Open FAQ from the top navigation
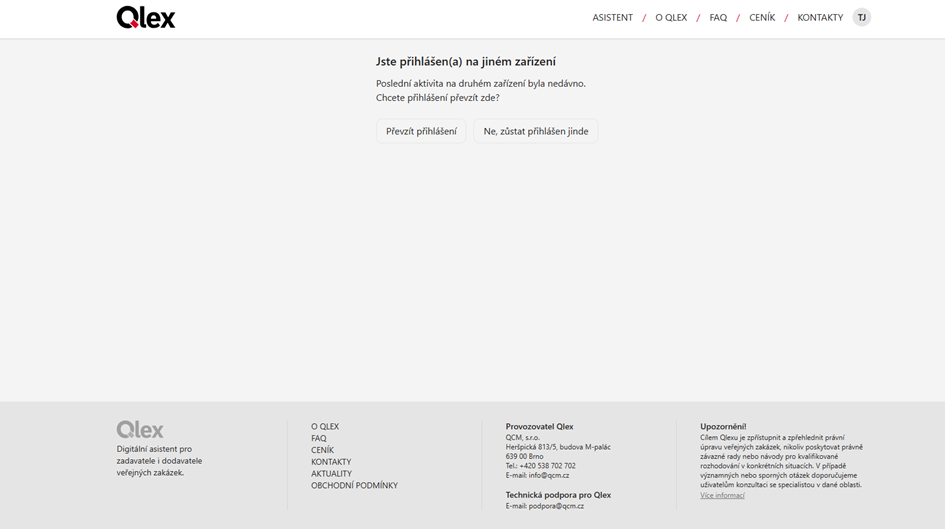This screenshot has width=945, height=529. click(x=718, y=18)
